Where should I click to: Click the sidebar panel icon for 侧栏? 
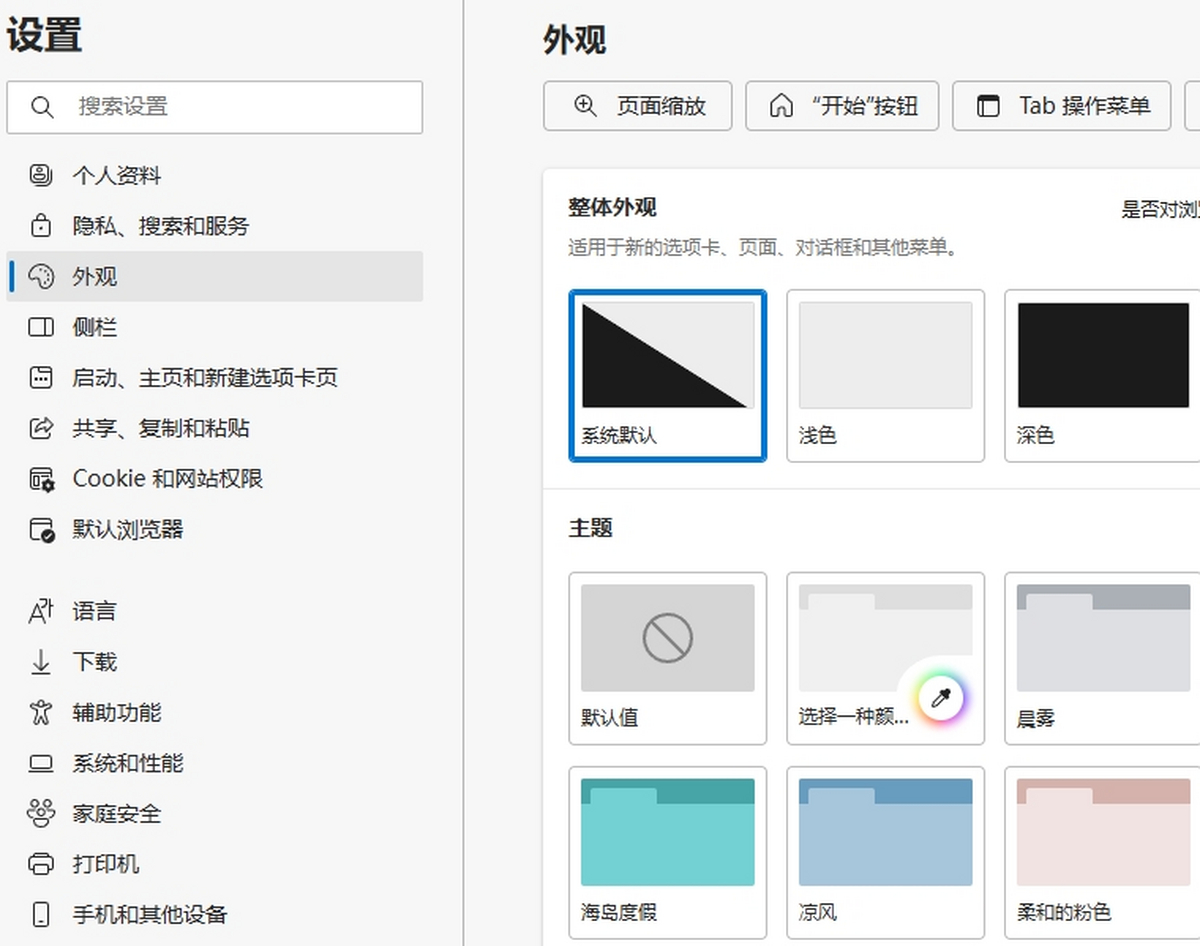pyautogui.click(x=41, y=327)
